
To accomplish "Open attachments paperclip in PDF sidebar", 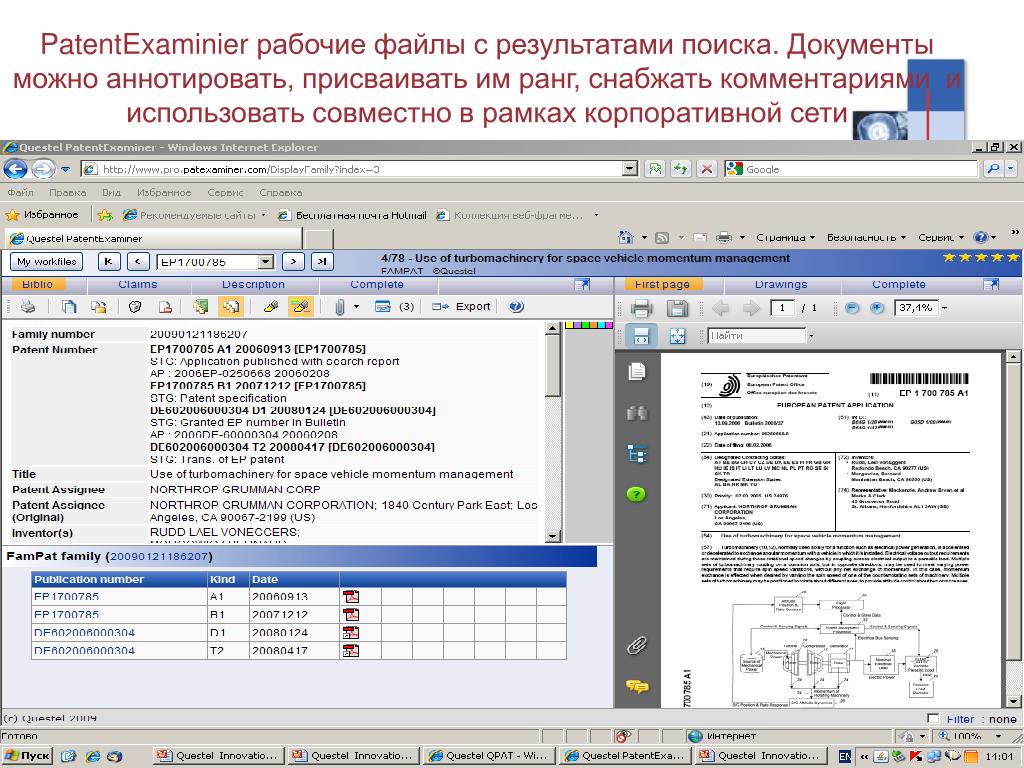I will point(637,646).
